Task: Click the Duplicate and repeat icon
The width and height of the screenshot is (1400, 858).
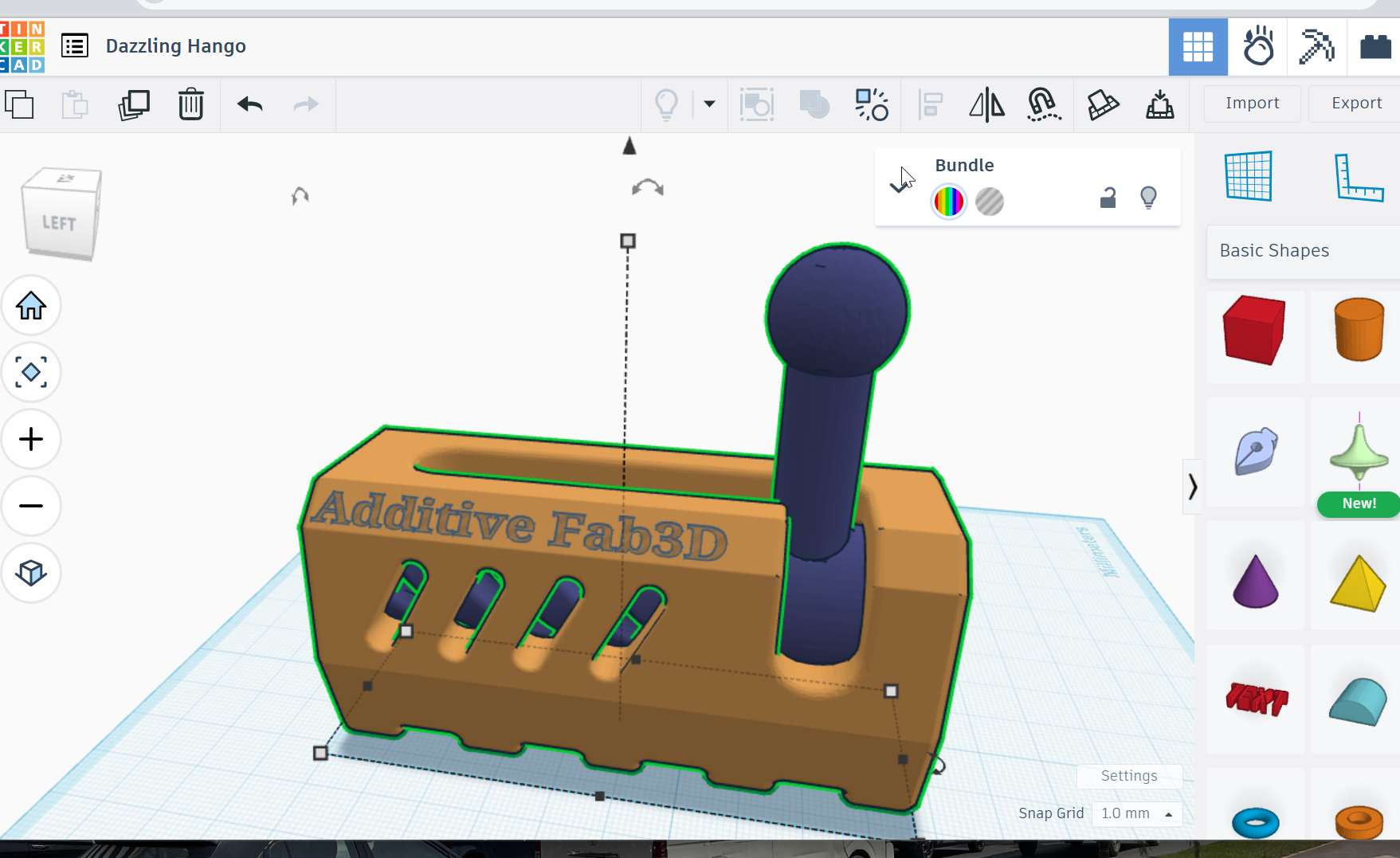Action: point(134,104)
